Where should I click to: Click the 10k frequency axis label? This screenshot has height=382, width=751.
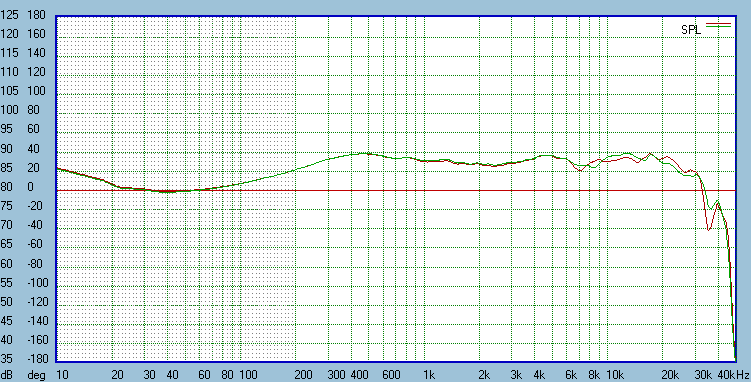614,374
